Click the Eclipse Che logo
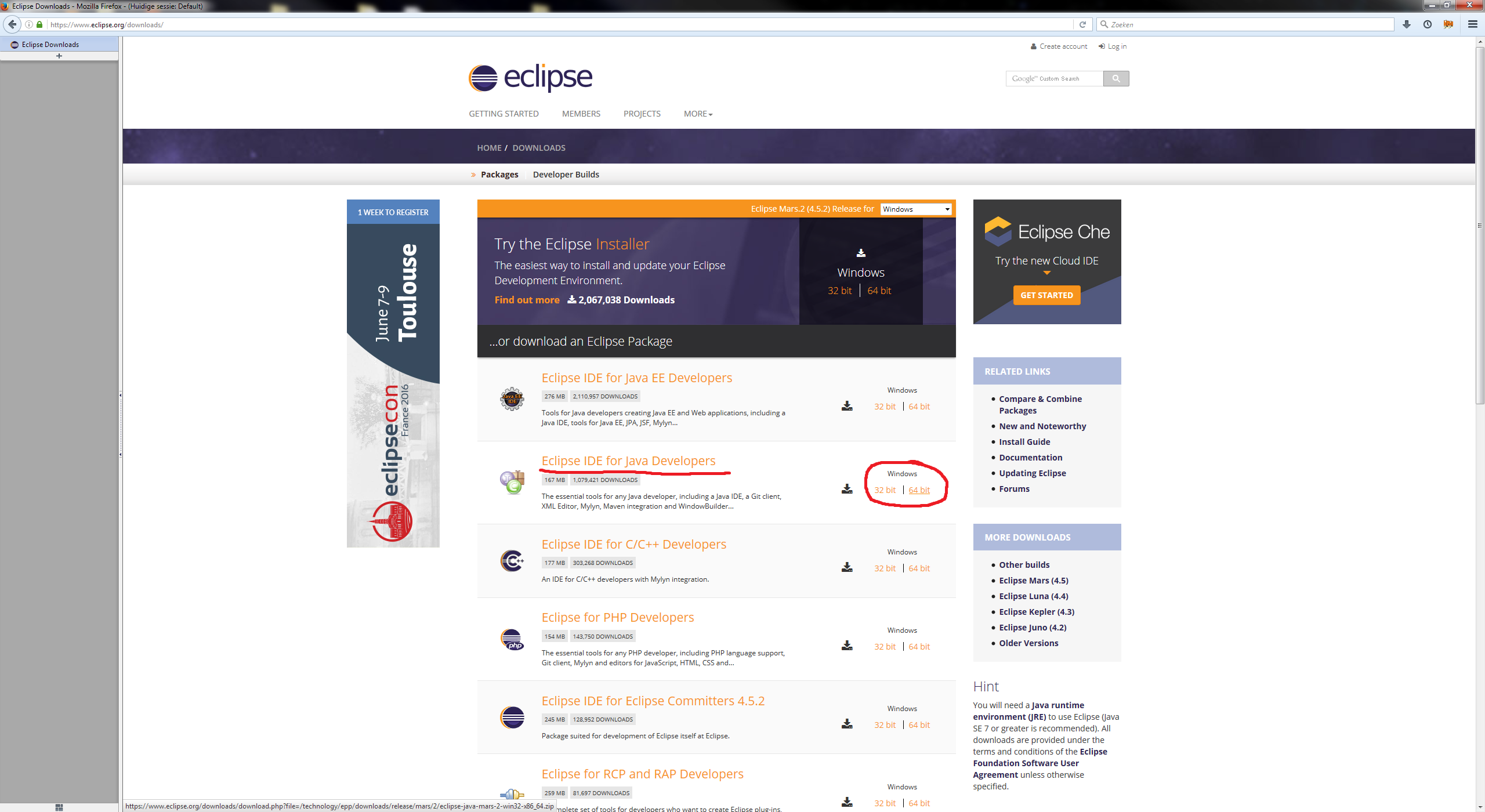The image size is (1485, 812). [x=997, y=230]
